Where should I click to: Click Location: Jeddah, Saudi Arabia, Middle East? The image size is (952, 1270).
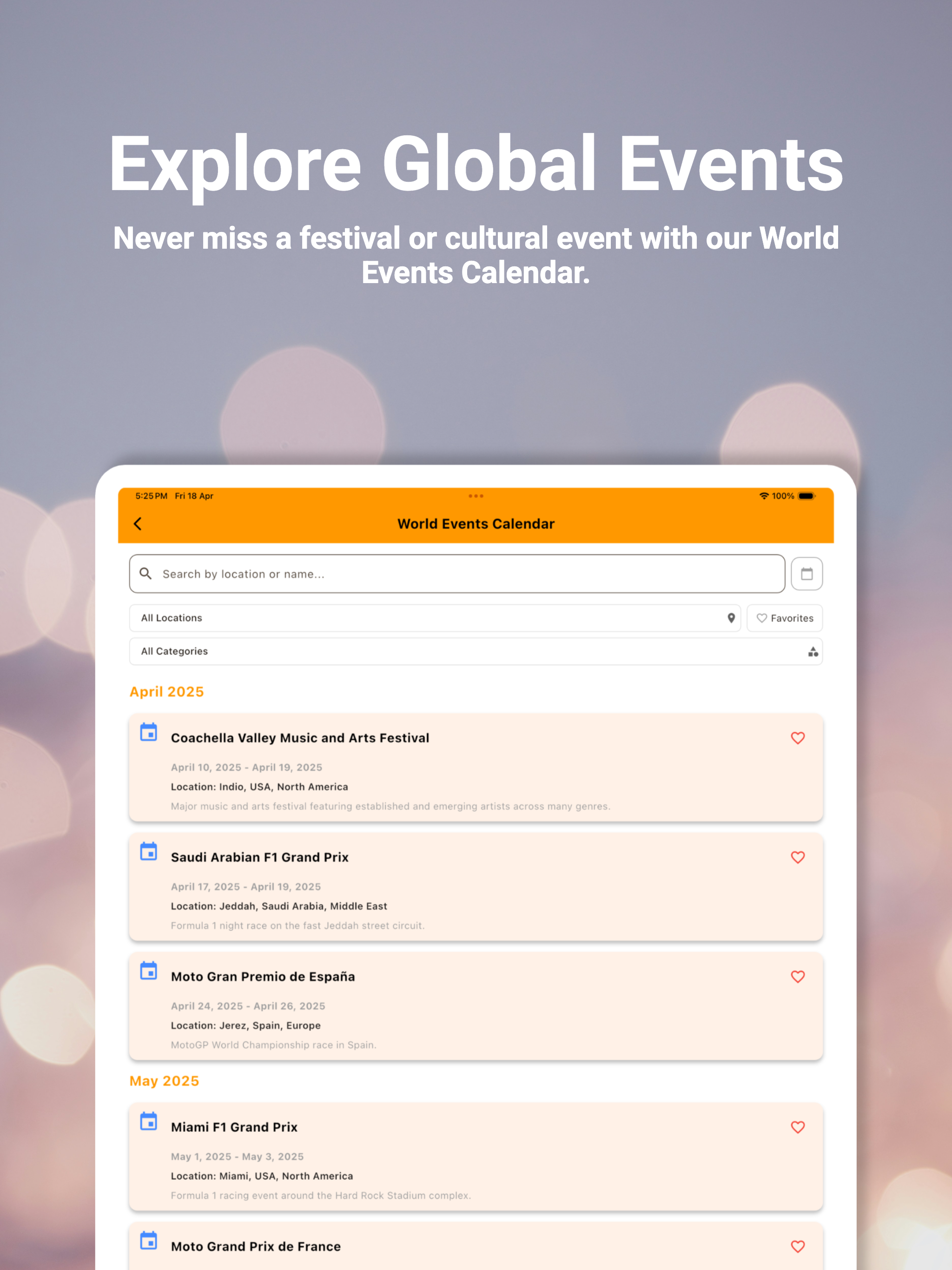coord(279,906)
